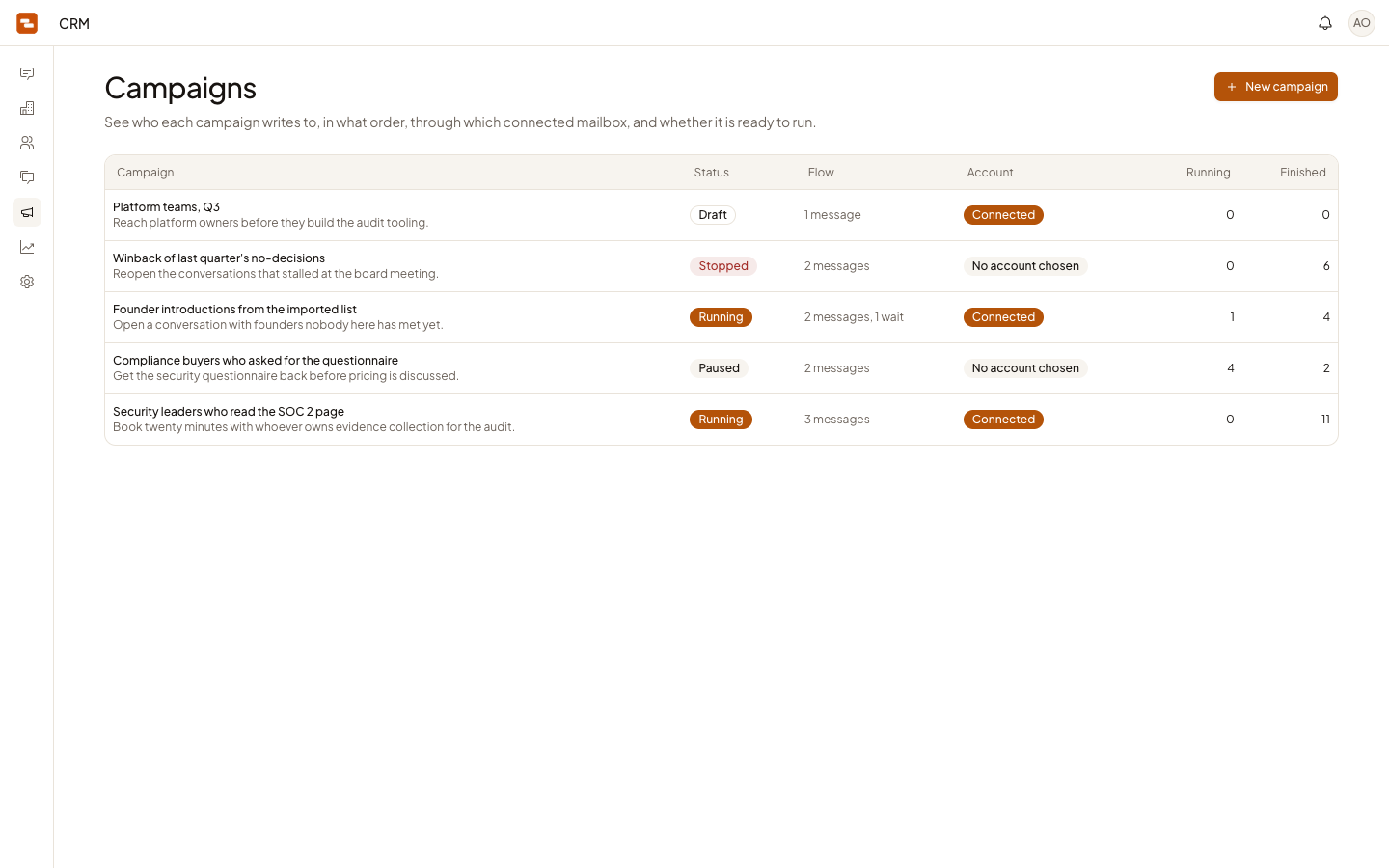Screen dimensions: 1389x868
Task: Open the conversations chat bubbles sidebar icon
Action: tap(27, 177)
